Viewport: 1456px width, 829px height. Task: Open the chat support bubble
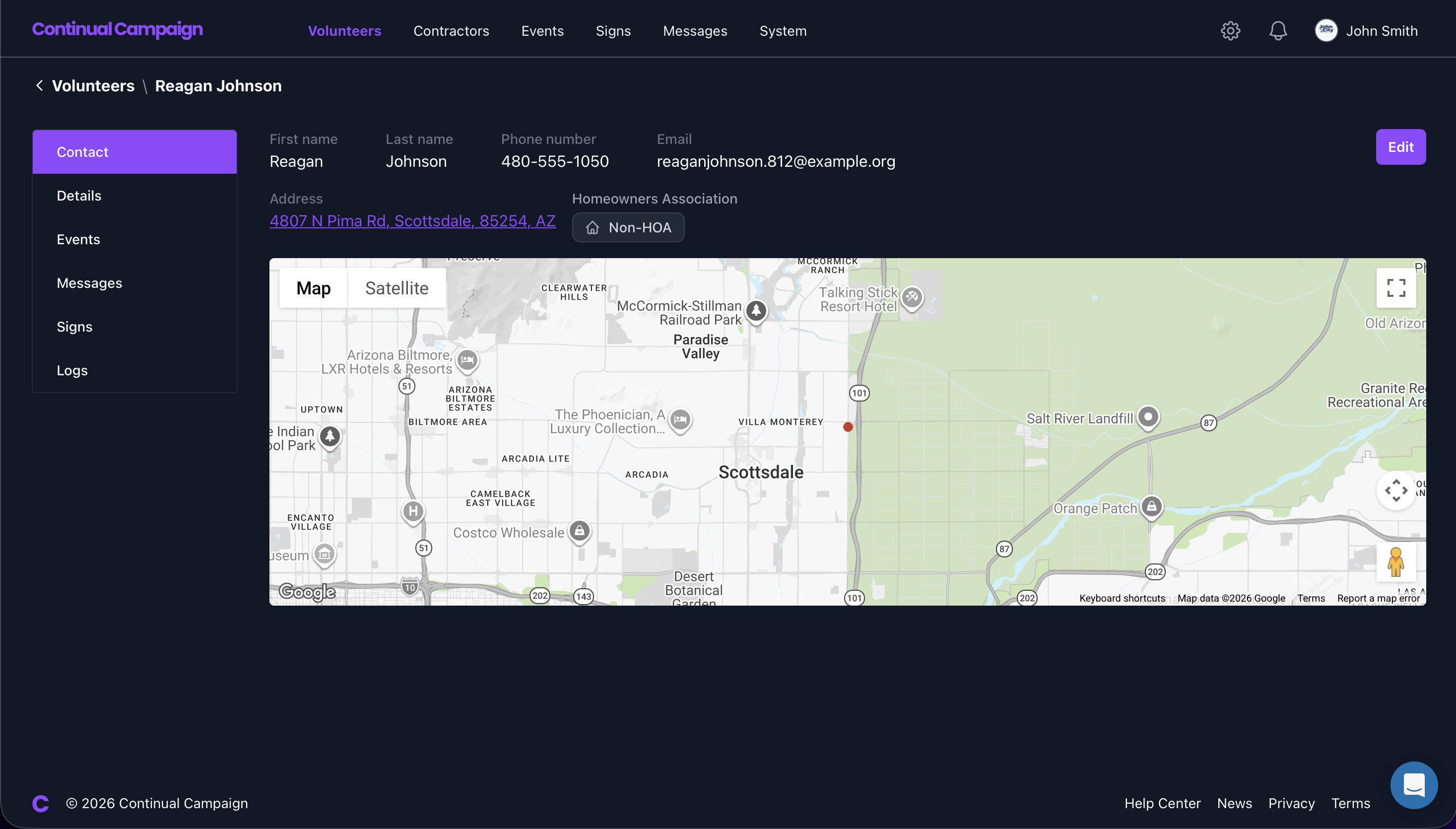1413,785
